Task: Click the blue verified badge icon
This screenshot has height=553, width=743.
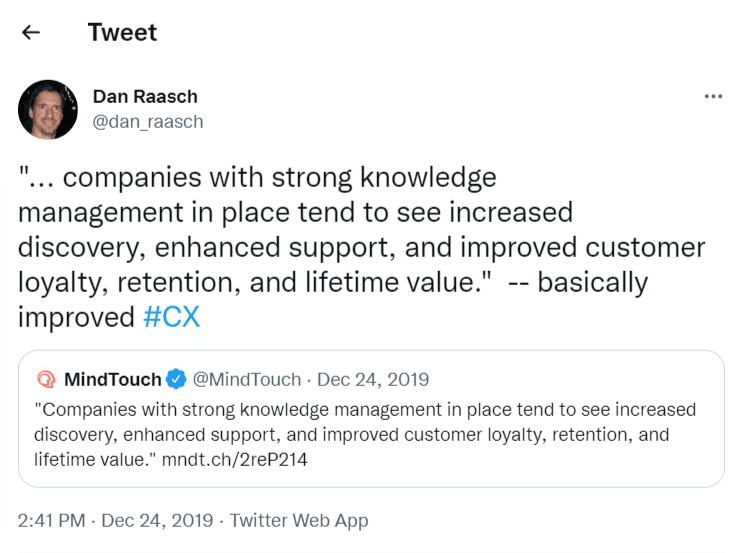Action: (176, 380)
